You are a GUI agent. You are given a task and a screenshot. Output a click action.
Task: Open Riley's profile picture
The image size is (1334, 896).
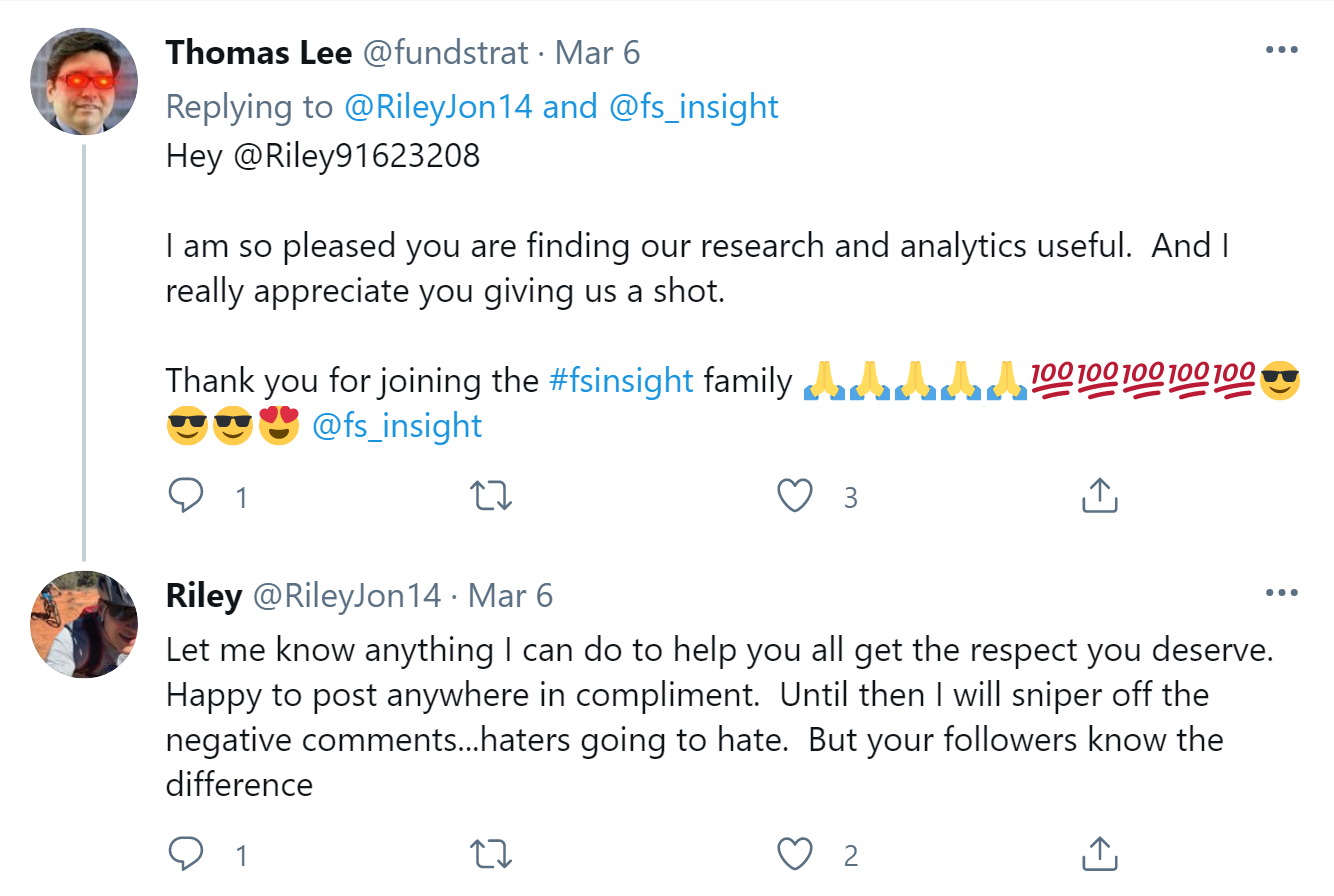(x=84, y=625)
